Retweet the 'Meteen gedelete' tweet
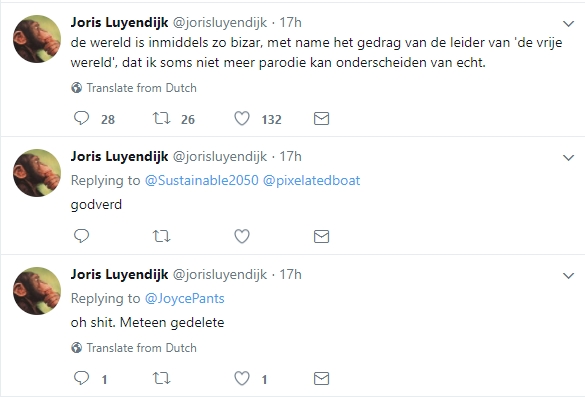Image resolution: width=585 pixels, height=397 pixels. click(x=162, y=379)
